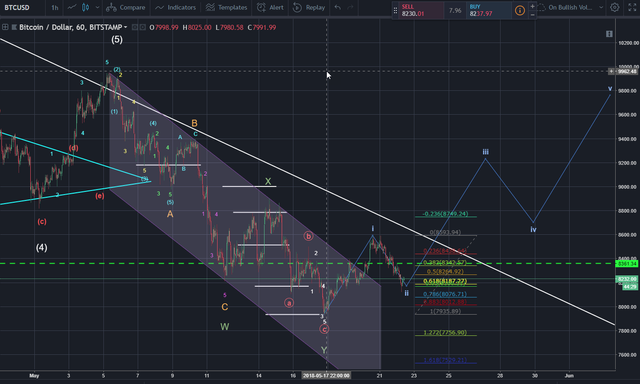Open the On Bullish Vol layout dropdown arrow
The image size is (640, 384).
point(601,7)
